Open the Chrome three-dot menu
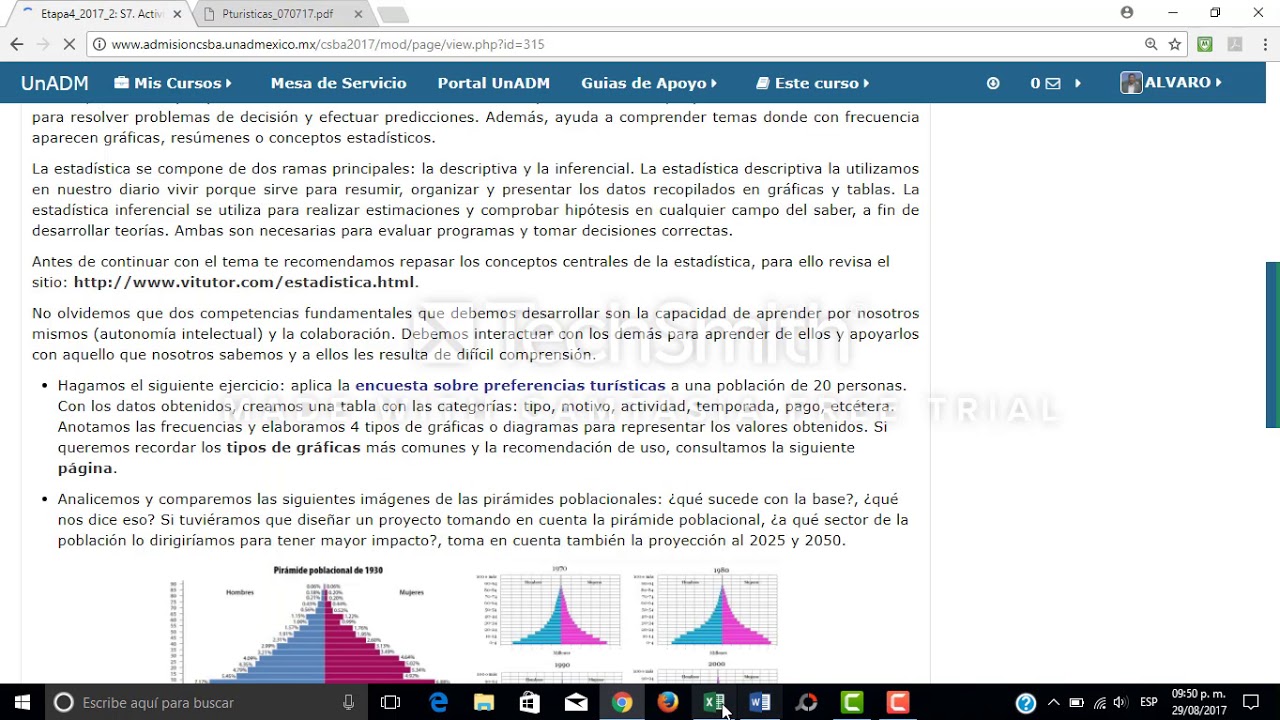Screen dimensions: 1280x720 (x=1264, y=44)
